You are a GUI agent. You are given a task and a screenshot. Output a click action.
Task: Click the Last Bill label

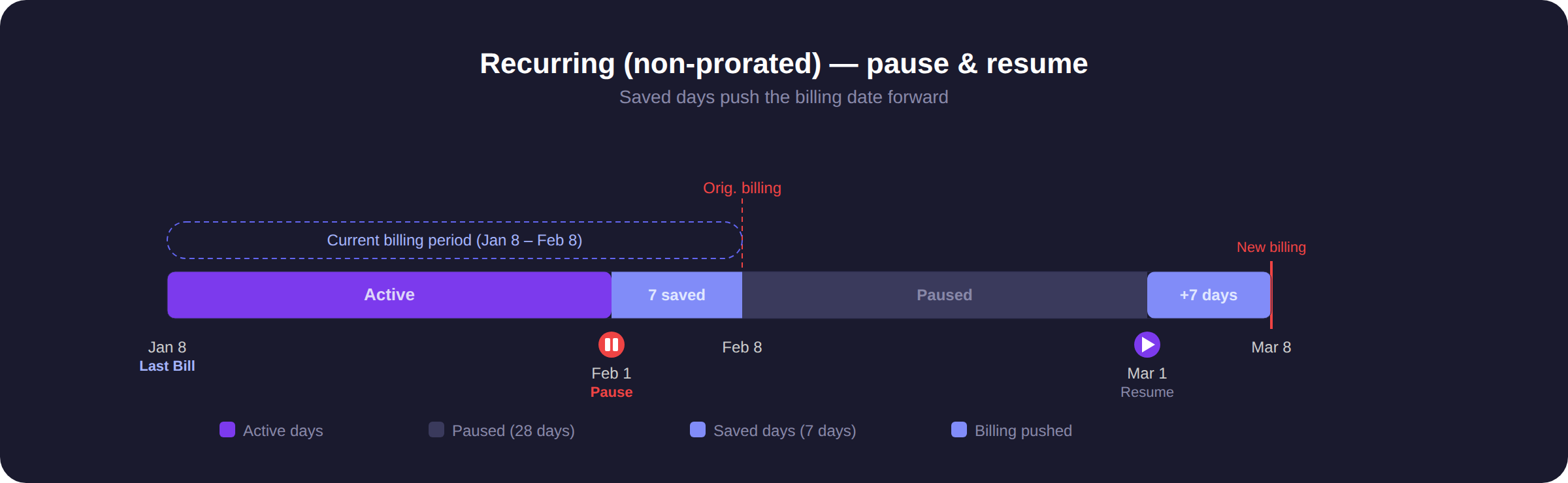tap(167, 366)
